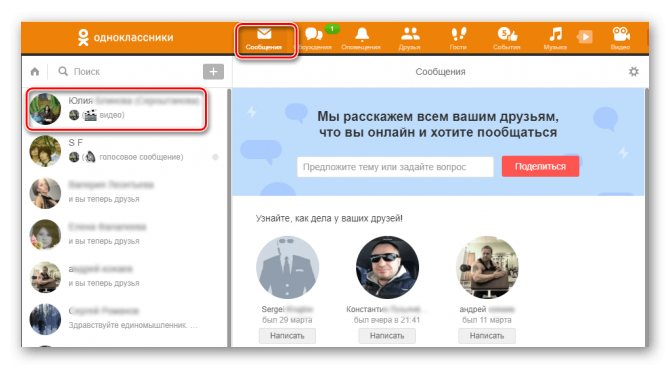
Task: Click the green discussions counter badge
Action: (332, 29)
